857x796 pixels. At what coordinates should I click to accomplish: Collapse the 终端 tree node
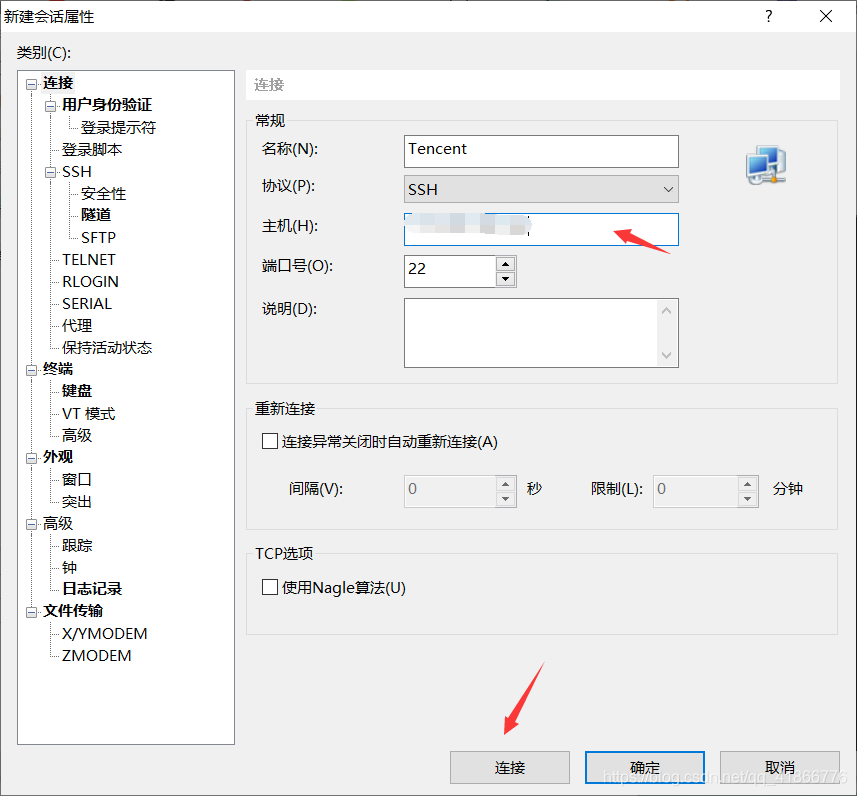(32, 370)
